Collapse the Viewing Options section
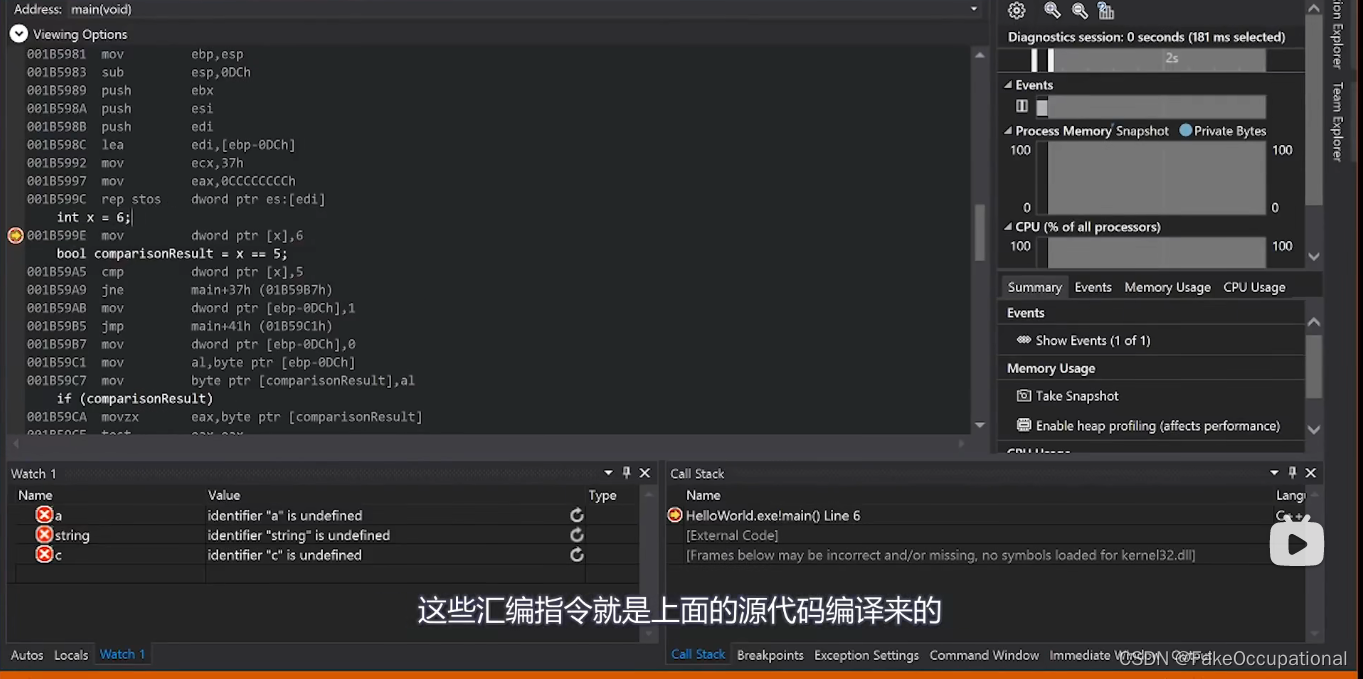Viewport: 1363px width, 679px height. tap(18, 33)
